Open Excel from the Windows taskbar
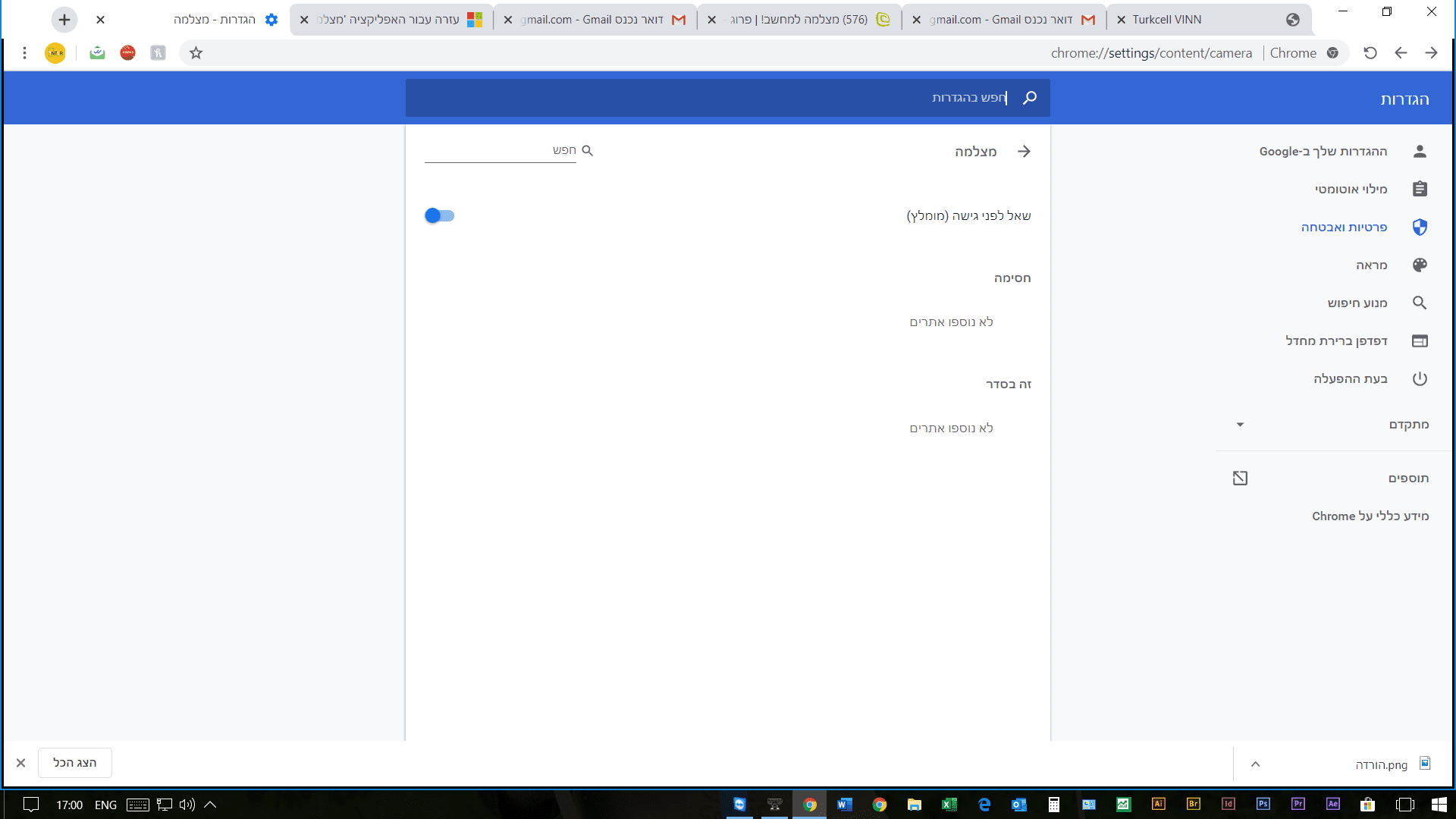Image resolution: width=1456 pixels, height=819 pixels. (x=949, y=805)
